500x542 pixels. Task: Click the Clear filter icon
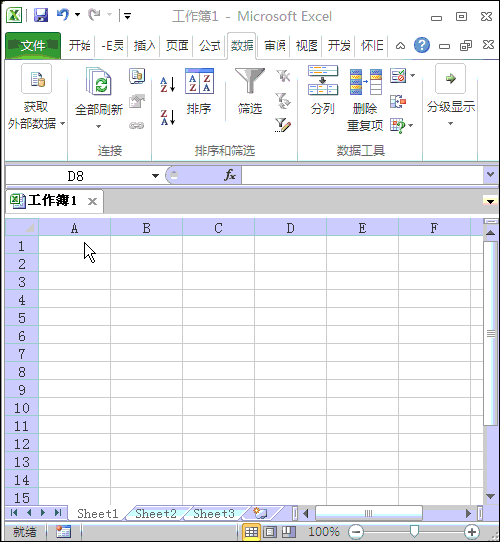[283, 76]
